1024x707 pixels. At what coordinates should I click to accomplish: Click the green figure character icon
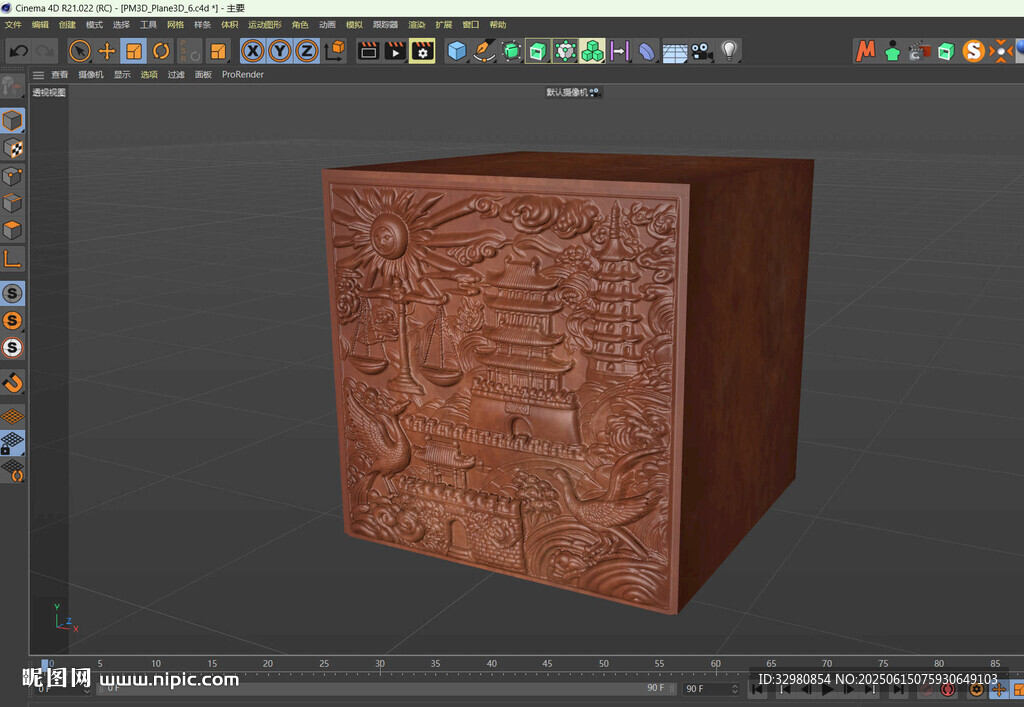(x=892, y=51)
